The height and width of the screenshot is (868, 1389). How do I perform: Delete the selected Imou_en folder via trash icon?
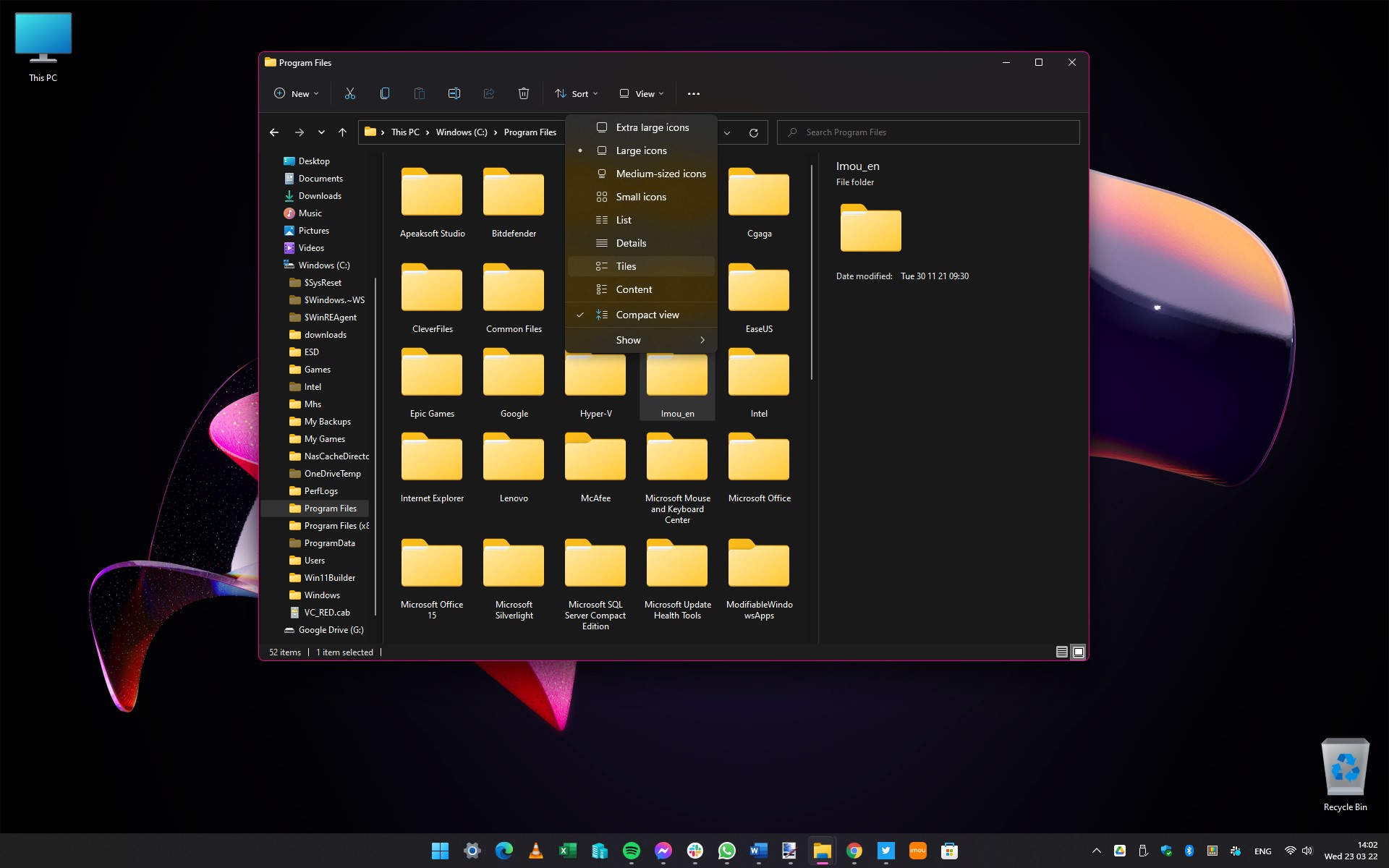pyautogui.click(x=524, y=93)
